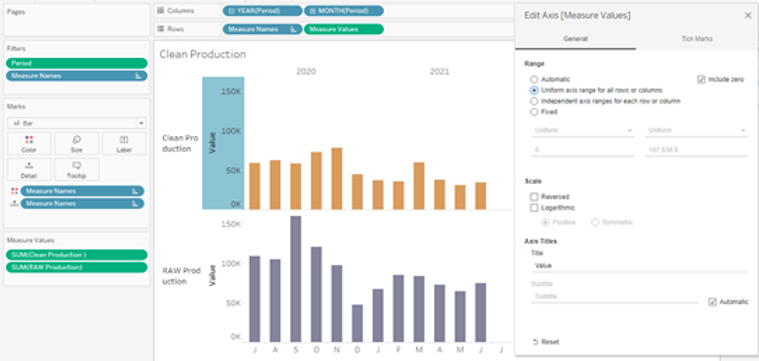Select the SUM(RAW Production) pill
The image size is (759, 361).
76,268
